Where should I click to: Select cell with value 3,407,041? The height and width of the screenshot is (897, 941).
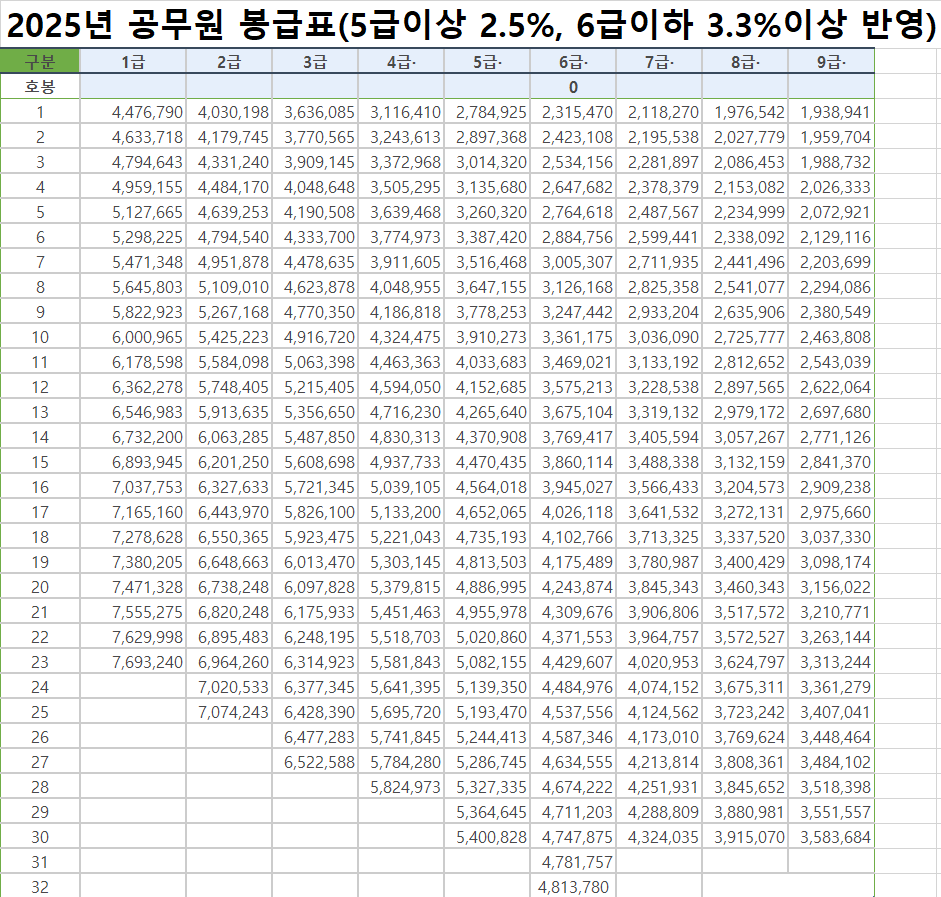831,712
